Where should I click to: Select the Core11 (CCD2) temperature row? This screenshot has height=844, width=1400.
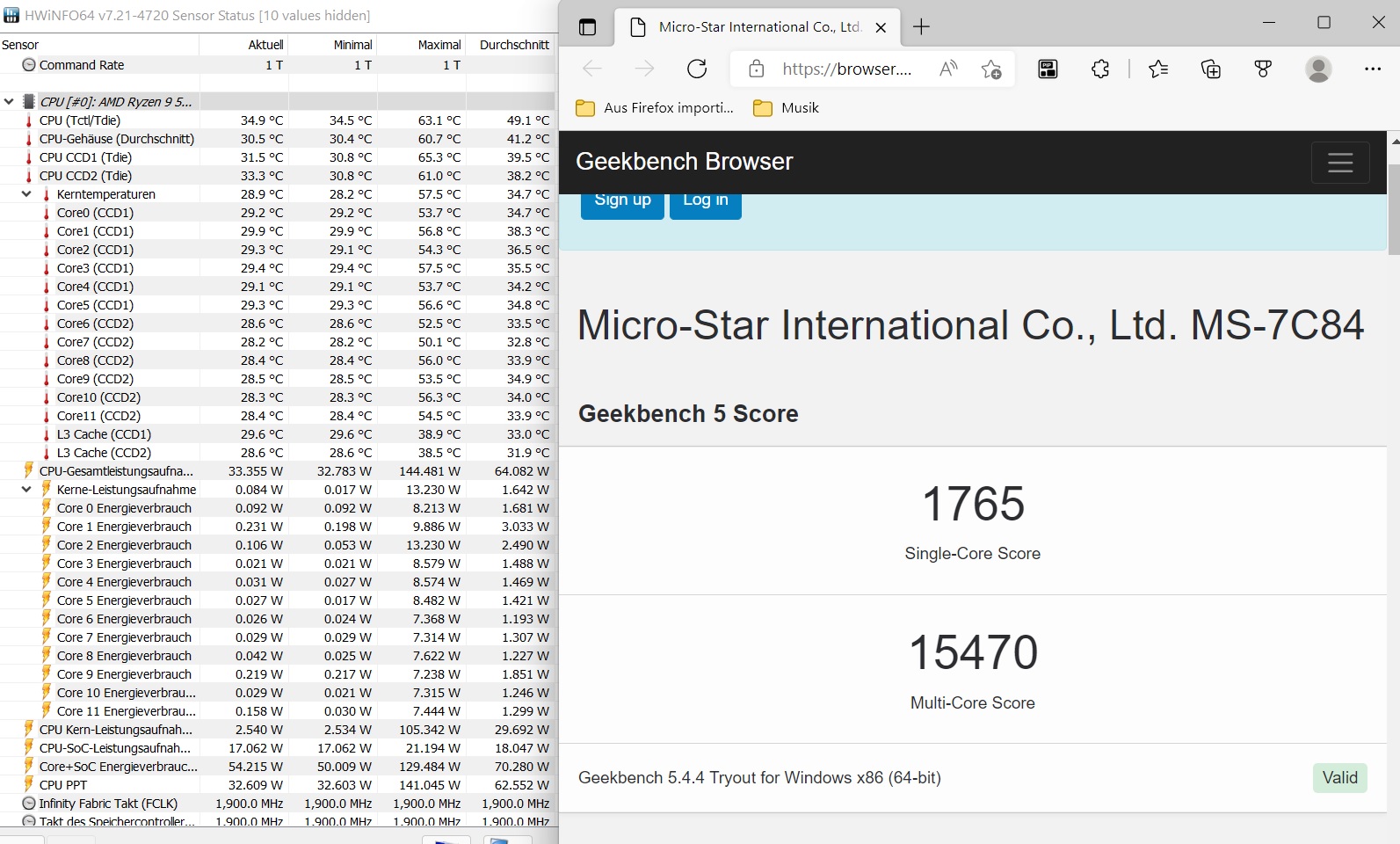[278, 416]
